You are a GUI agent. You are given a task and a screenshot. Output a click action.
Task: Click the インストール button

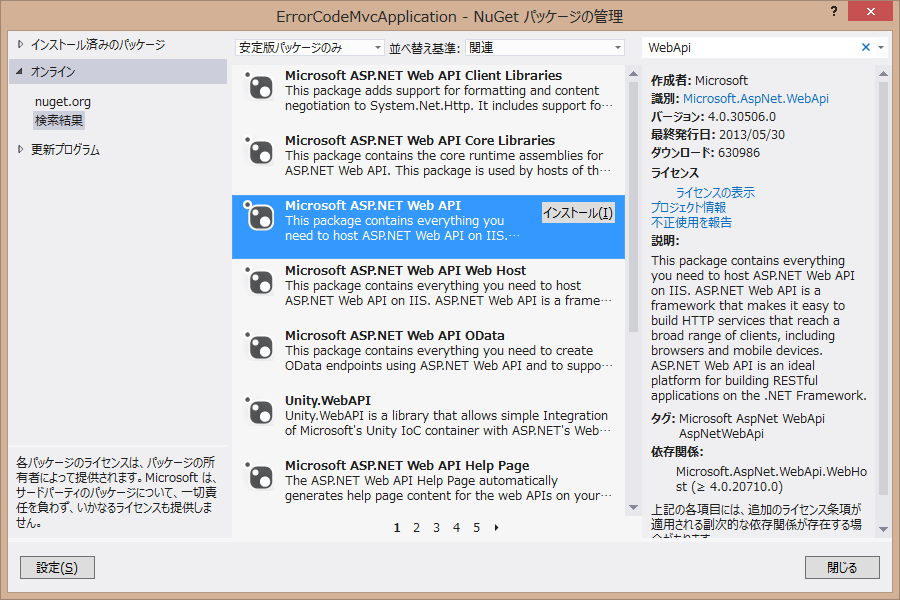tap(578, 213)
